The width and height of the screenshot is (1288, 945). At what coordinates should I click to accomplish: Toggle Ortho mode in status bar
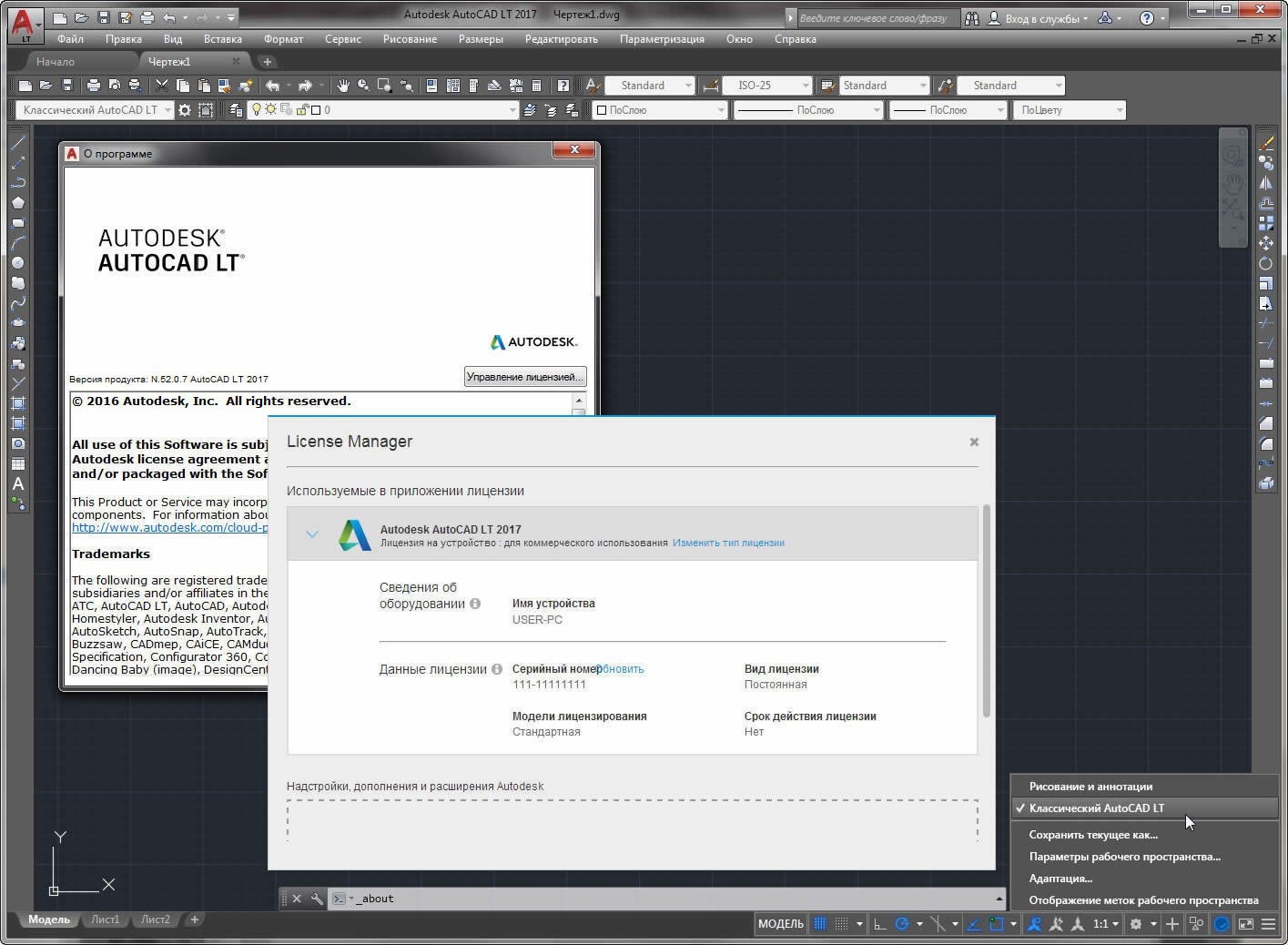879,924
